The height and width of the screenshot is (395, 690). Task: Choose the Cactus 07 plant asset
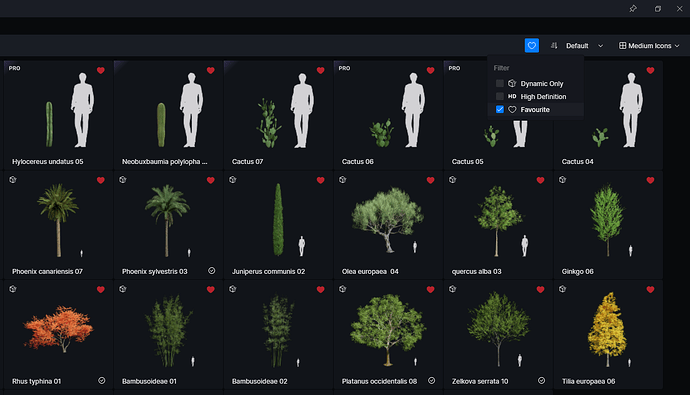click(x=278, y=115)
